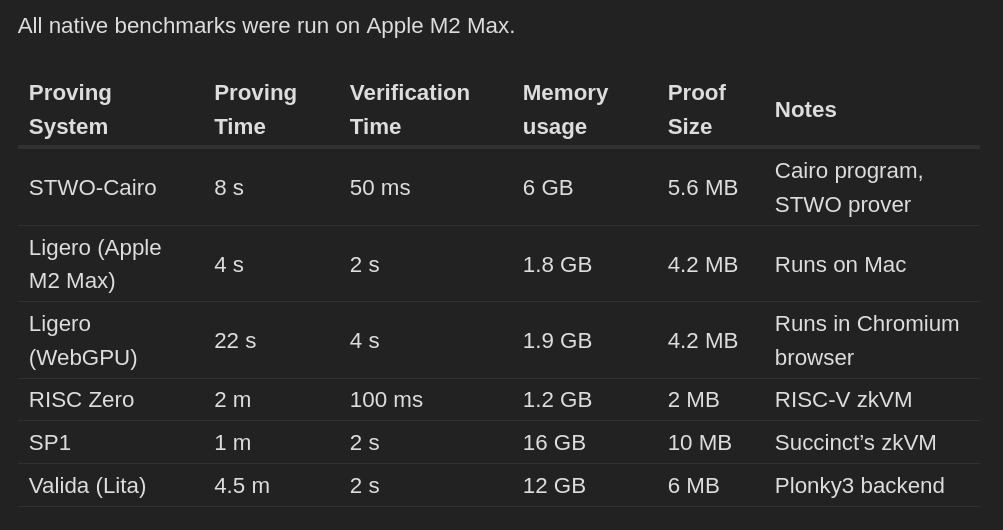This screenshot has height=530, width=1003.
Task: Select the Proof Size column header
Action: point(696,110)
